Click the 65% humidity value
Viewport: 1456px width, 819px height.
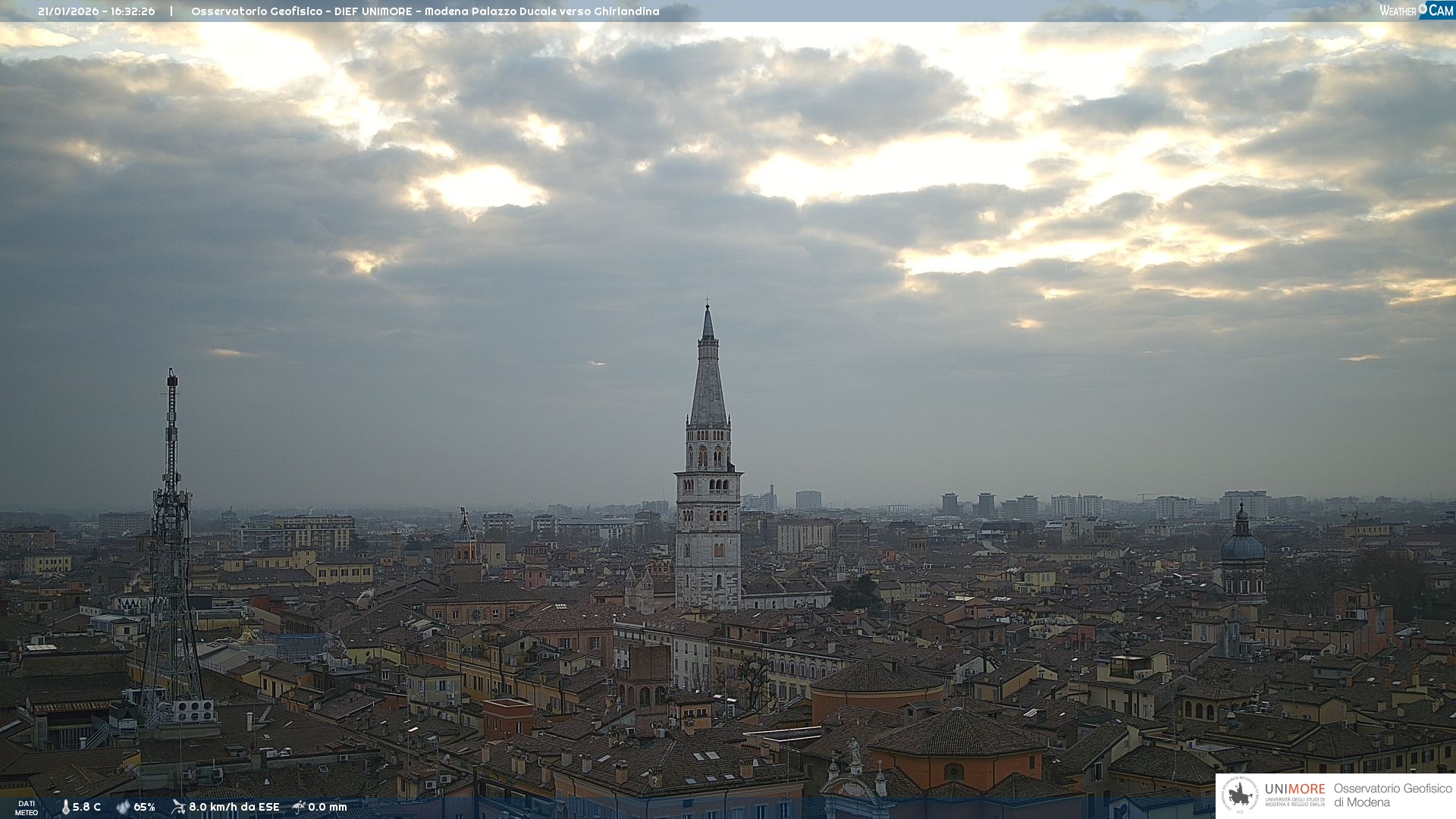click(x=144, y=808)
